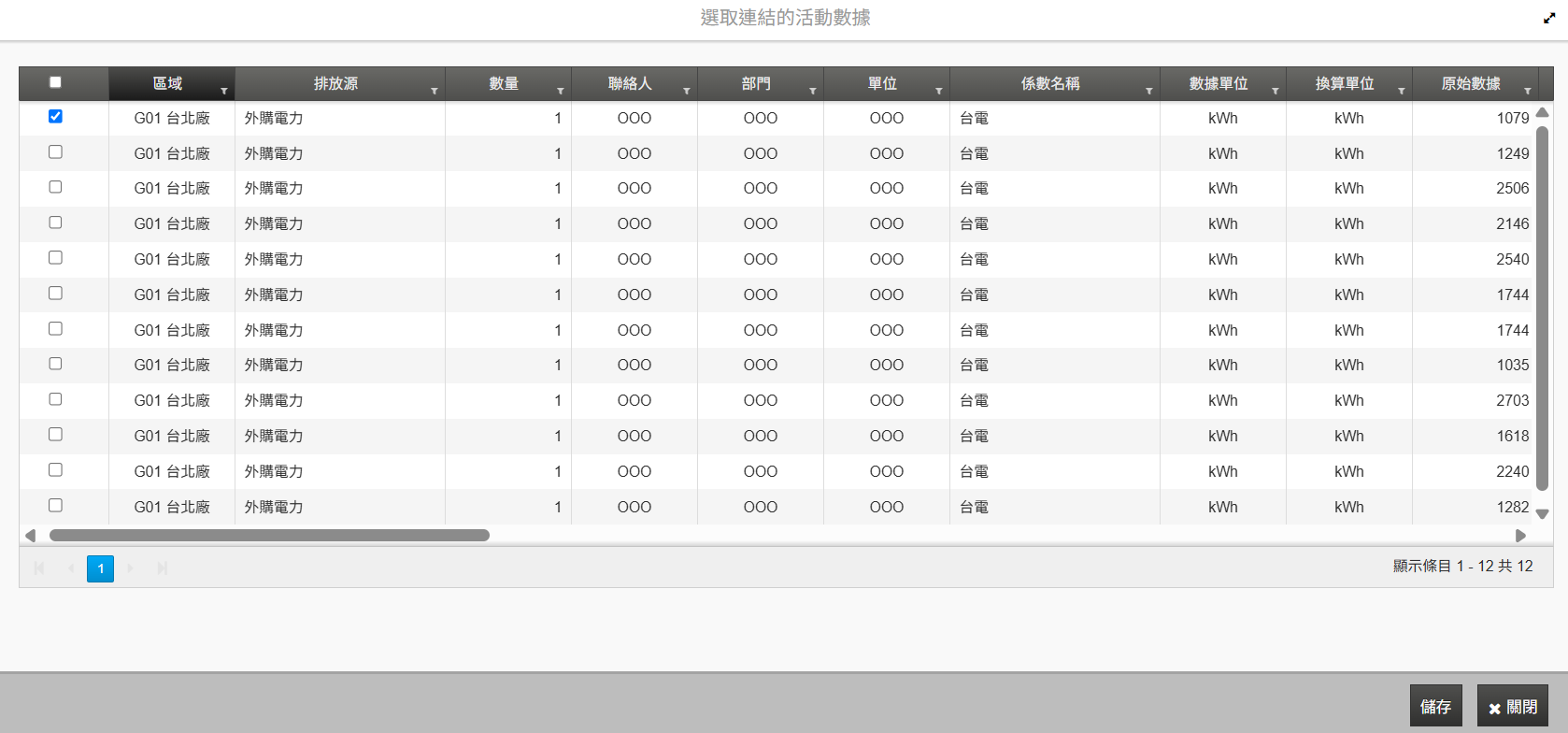Image resolution: width=1568 pixels, height=733 pixels.
Task: Open filter icon on 原始數據 column
Action: point(1528,91)
